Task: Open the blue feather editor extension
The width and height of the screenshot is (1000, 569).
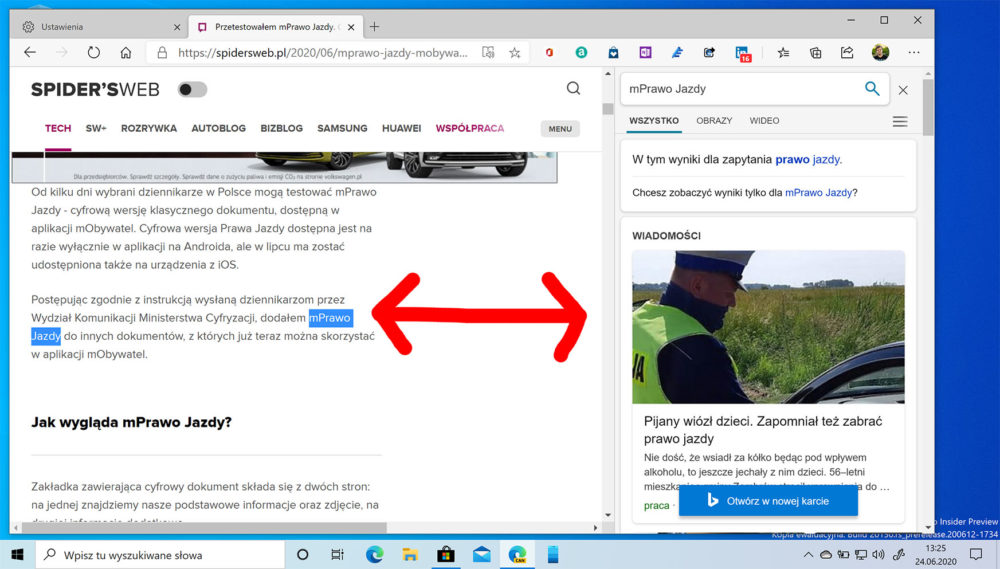Action: tap(677, 53)
